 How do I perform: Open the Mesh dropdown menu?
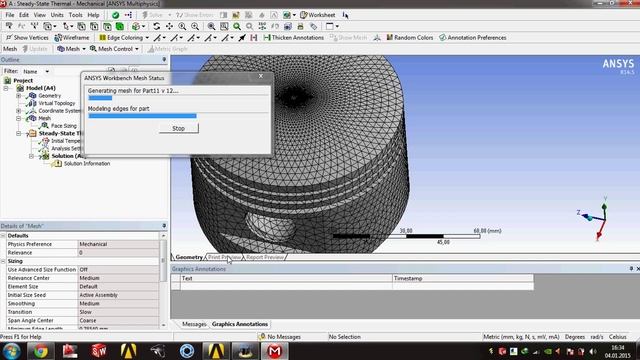pos(72,49)
